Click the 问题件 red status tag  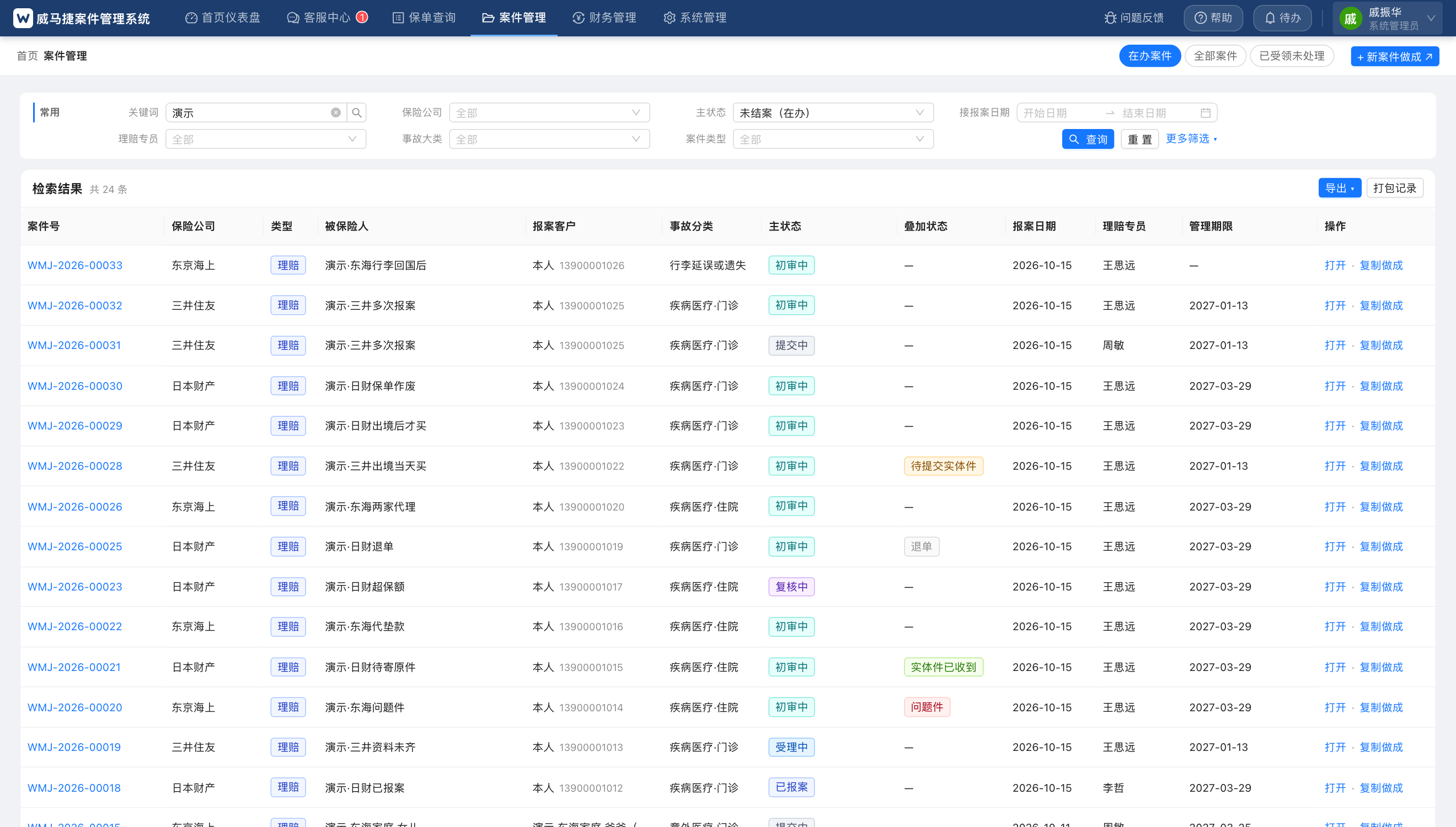pos(927,707)
